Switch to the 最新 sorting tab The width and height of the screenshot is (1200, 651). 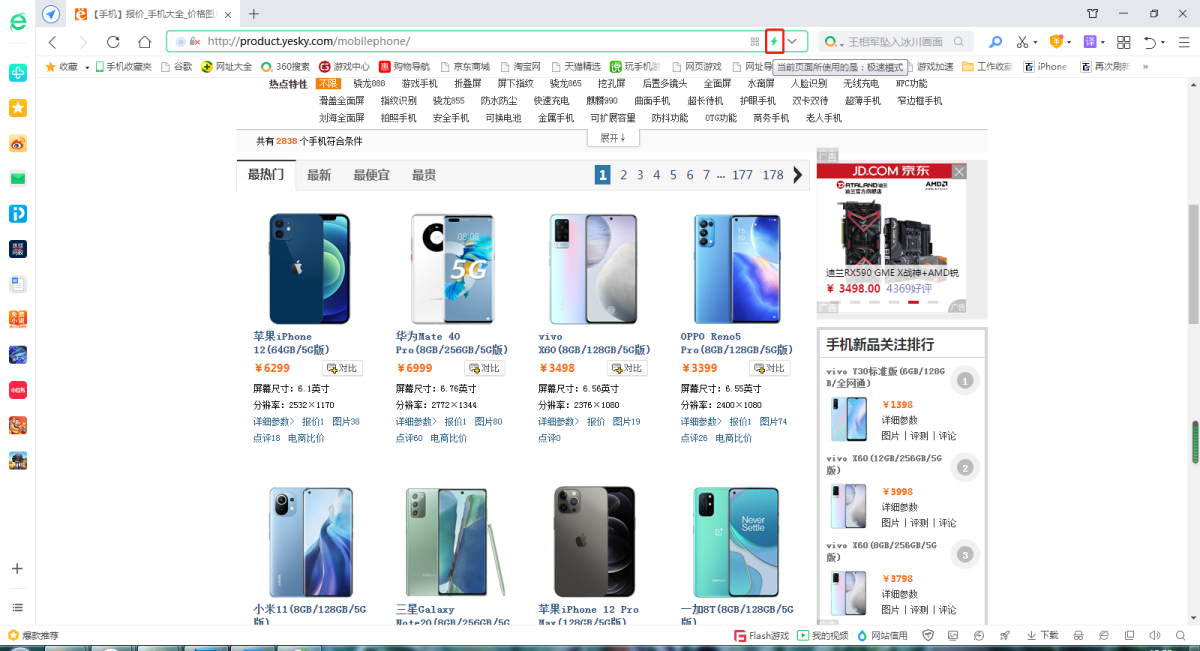tap(318, 175)
